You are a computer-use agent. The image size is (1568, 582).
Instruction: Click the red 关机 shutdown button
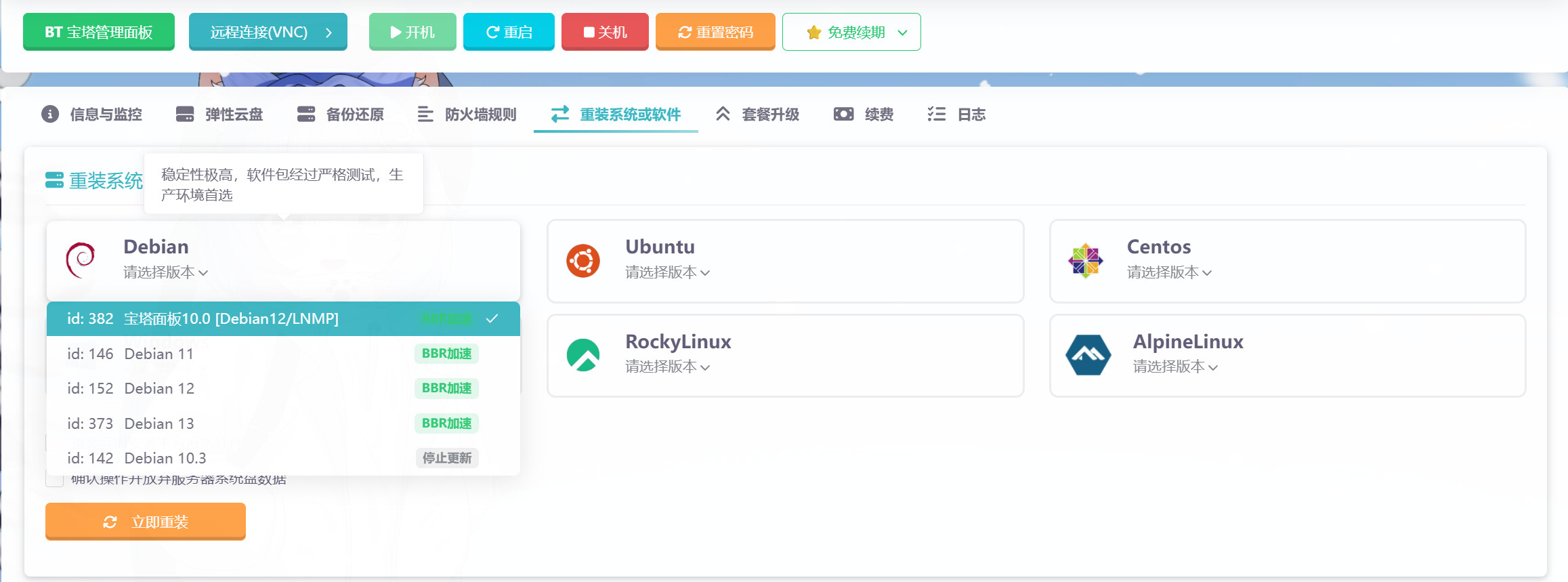click(x=605, y=32)
